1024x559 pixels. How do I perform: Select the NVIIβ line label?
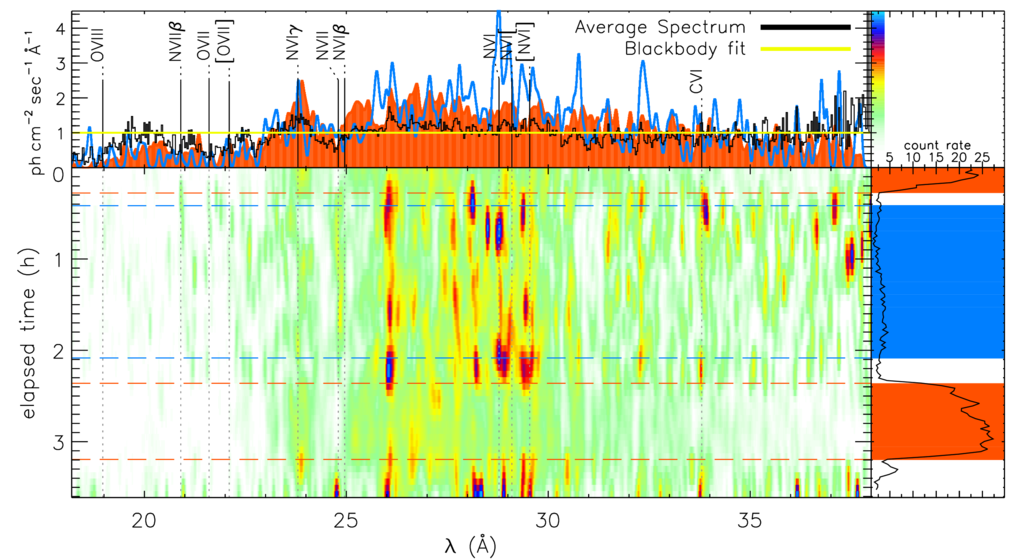coord(176,42)
